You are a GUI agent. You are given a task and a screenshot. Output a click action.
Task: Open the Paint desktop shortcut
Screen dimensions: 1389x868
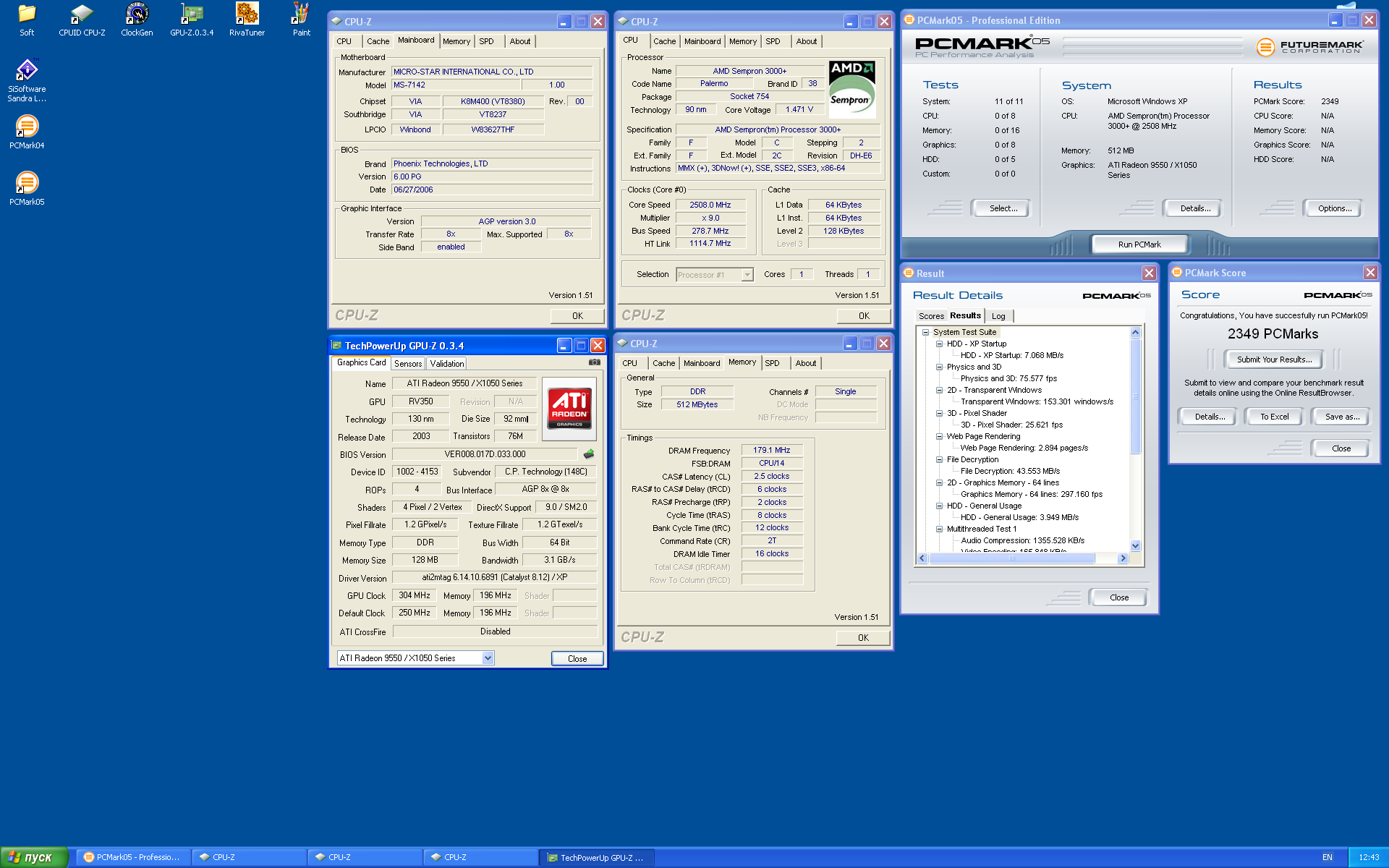[x=301, y=20]
